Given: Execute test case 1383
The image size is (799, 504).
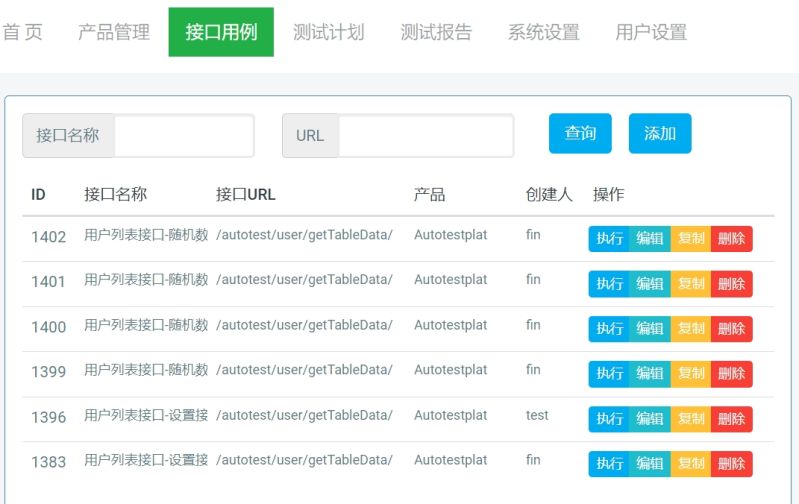Looking at the screenshot, I should click(x=609, y=464).
